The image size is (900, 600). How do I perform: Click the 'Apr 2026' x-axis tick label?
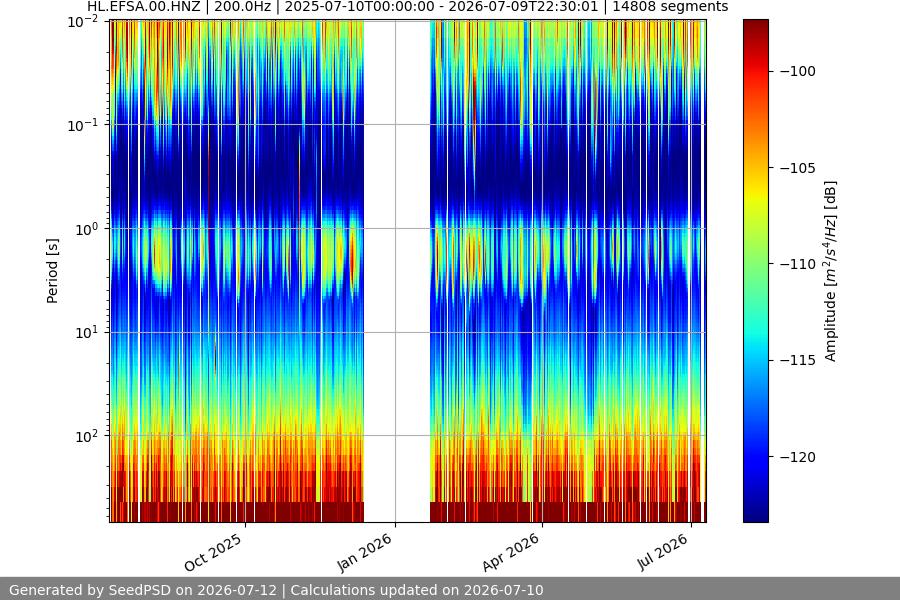pos(511,552)
